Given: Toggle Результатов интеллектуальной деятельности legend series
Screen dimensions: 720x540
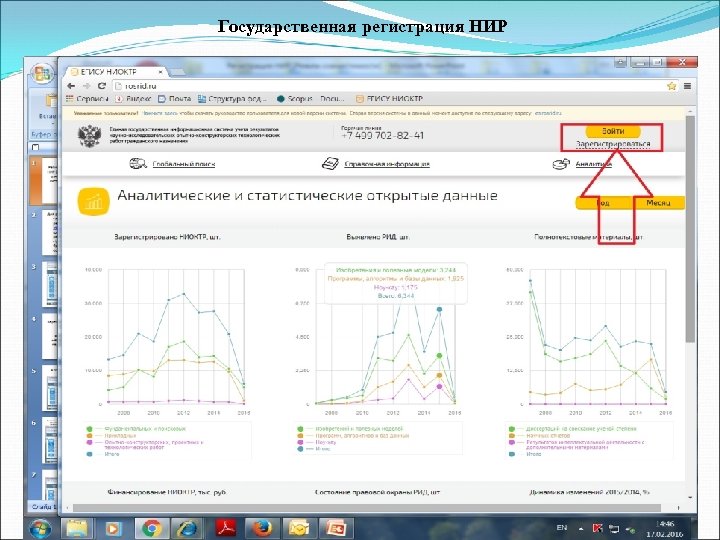Looking at the screenshot, I should [576, 444].
